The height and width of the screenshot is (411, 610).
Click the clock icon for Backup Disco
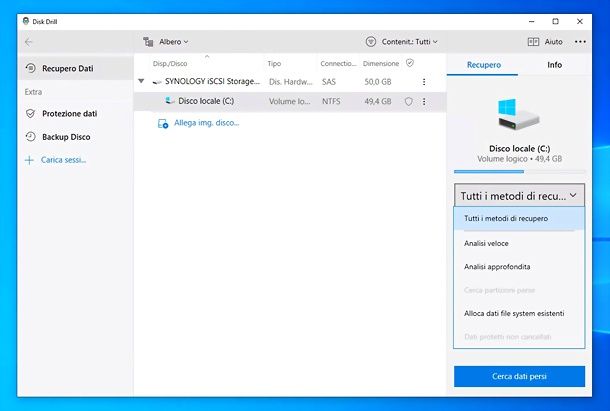pos(30,137)
